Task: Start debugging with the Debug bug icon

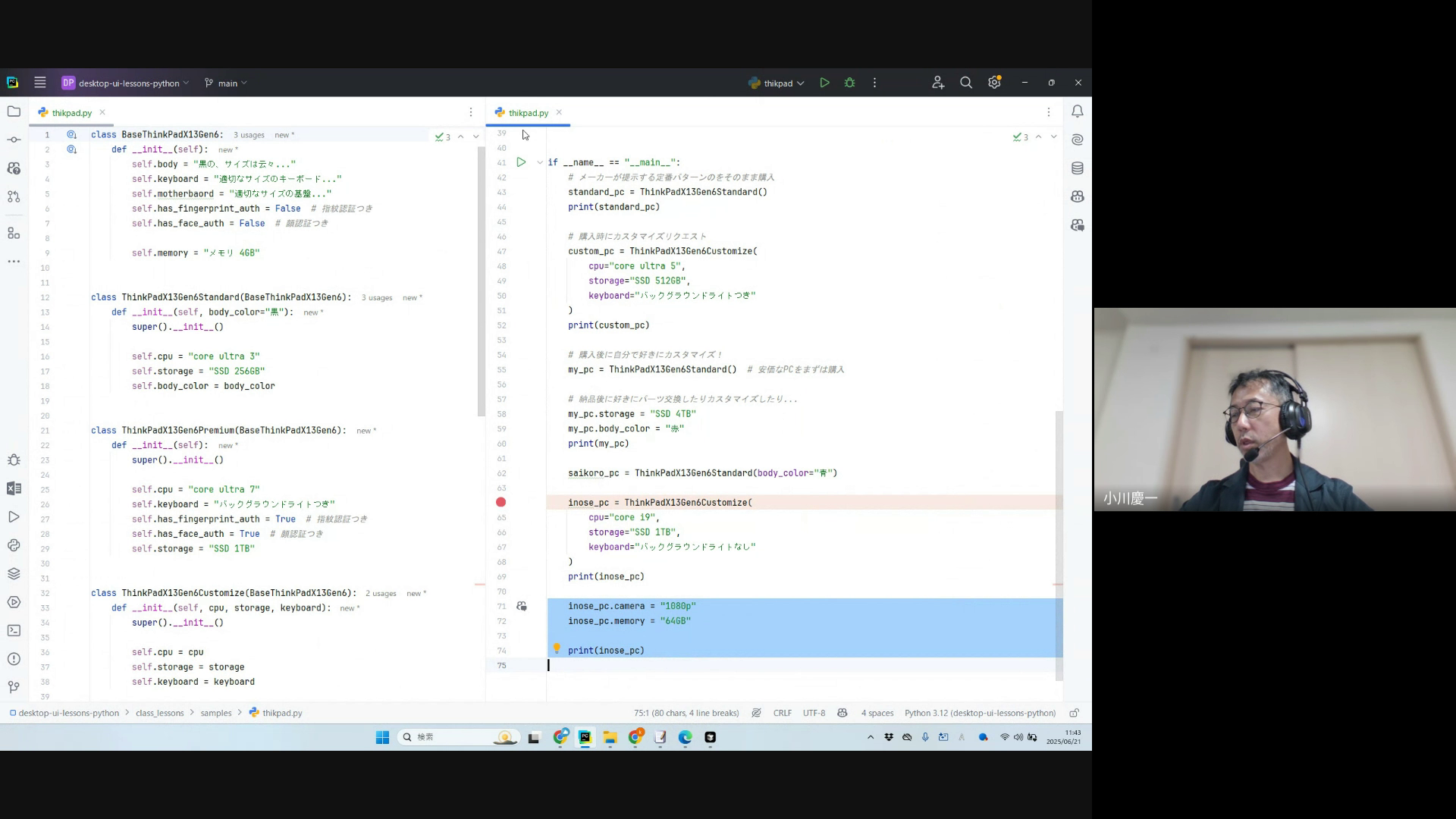Action: (x=849, y=83)
